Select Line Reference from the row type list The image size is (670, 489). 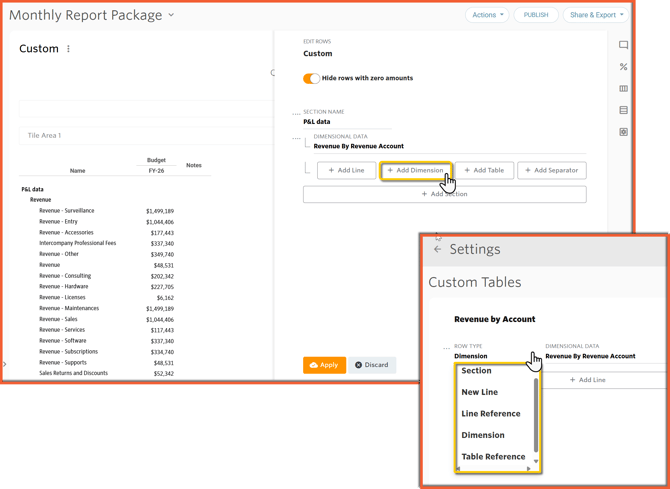[490, 413]
